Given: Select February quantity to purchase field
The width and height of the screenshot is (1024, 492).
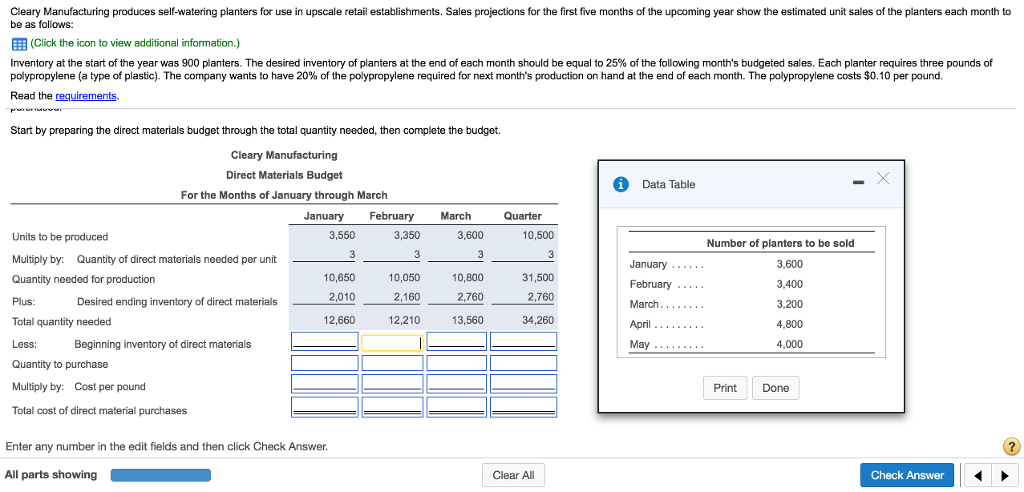Looking at the screenshot, I should coord(392,363).
